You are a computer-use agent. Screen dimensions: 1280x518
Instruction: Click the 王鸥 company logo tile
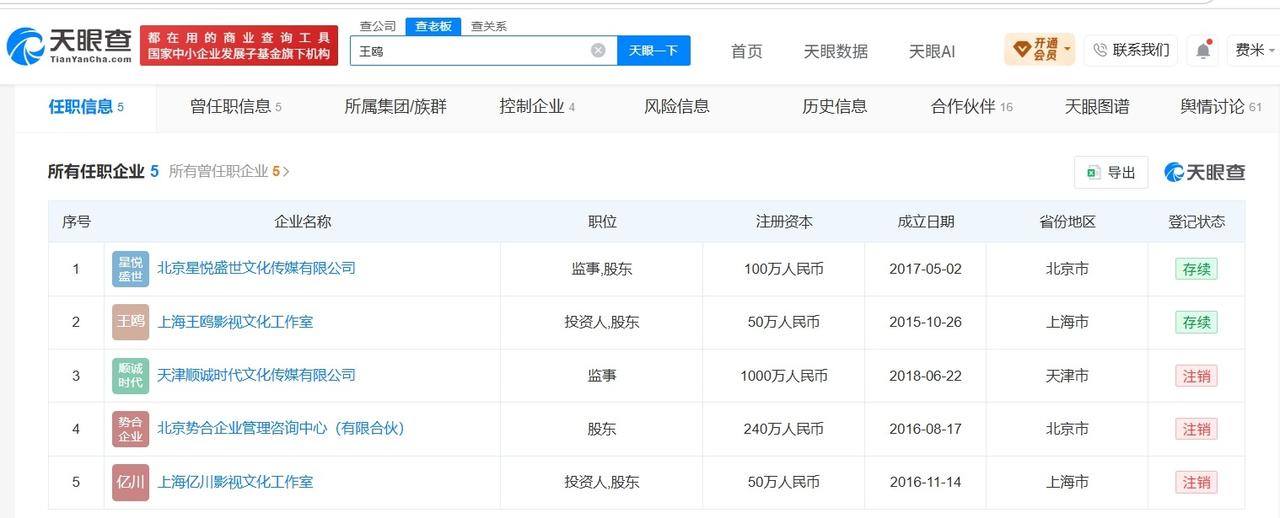pyautogui.click(x=131, y=322)
